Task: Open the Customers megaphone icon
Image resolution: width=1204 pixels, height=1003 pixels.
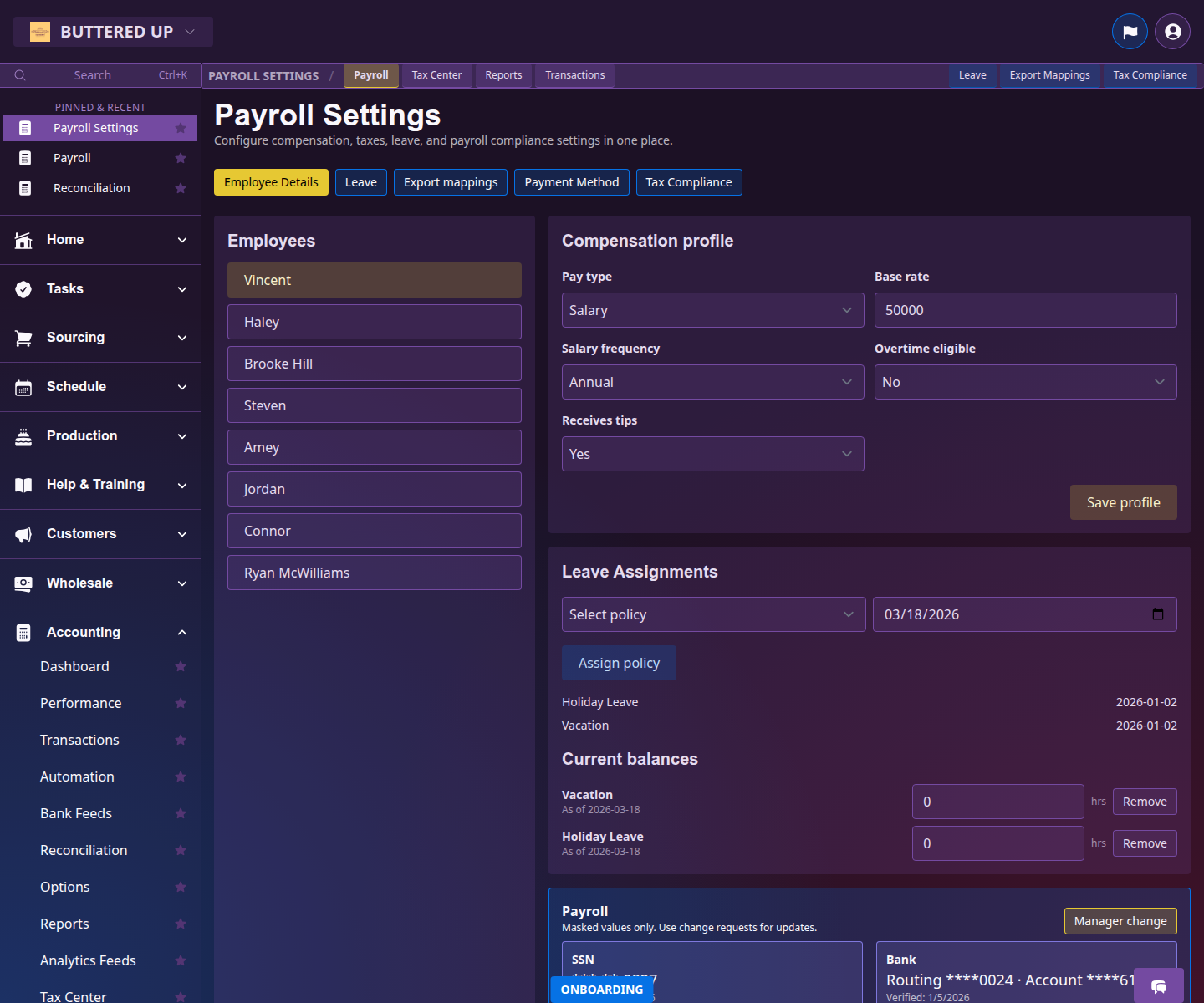Action: [x=23, y=533]
